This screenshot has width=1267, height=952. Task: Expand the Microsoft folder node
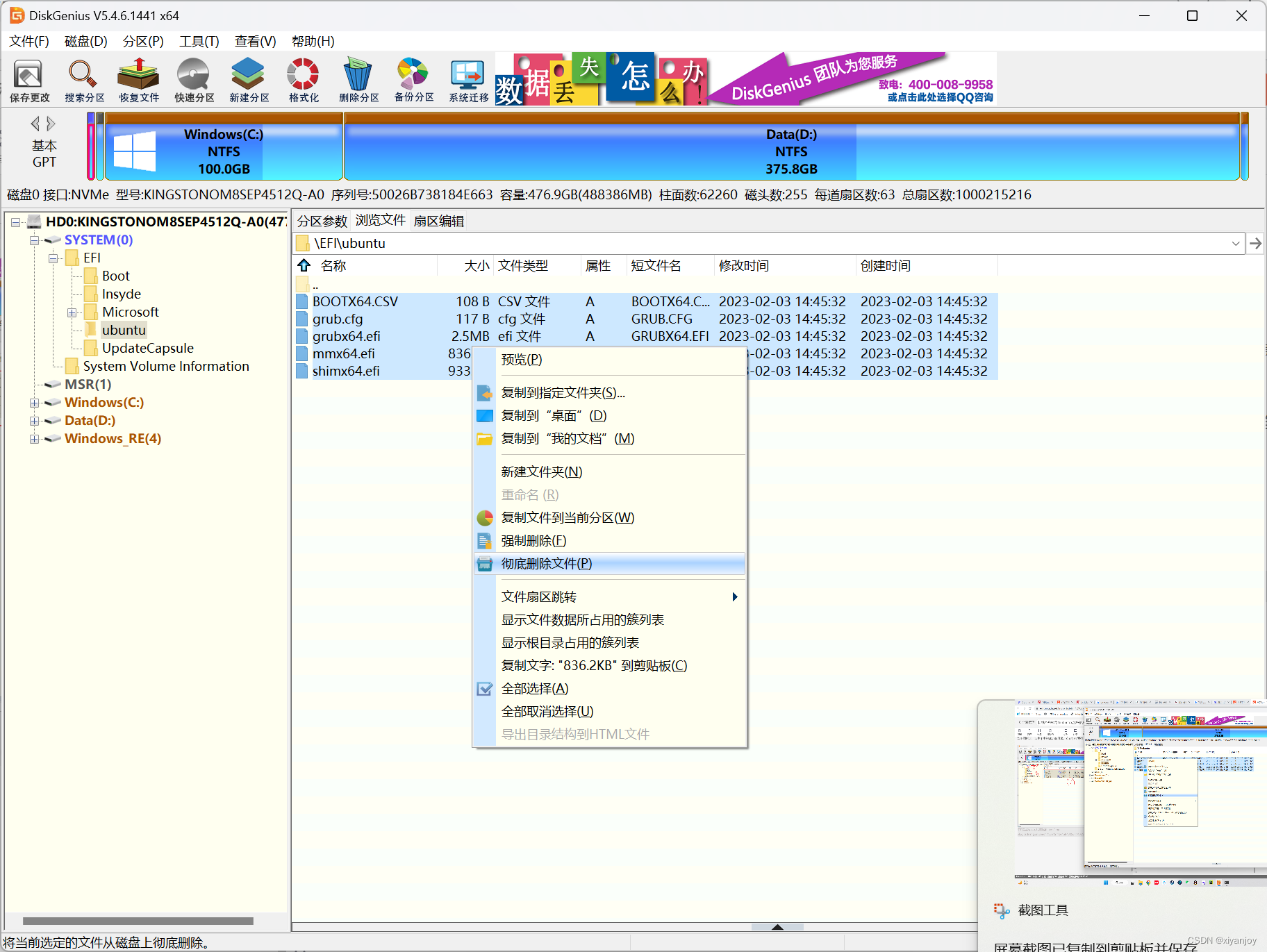(72, 312)
